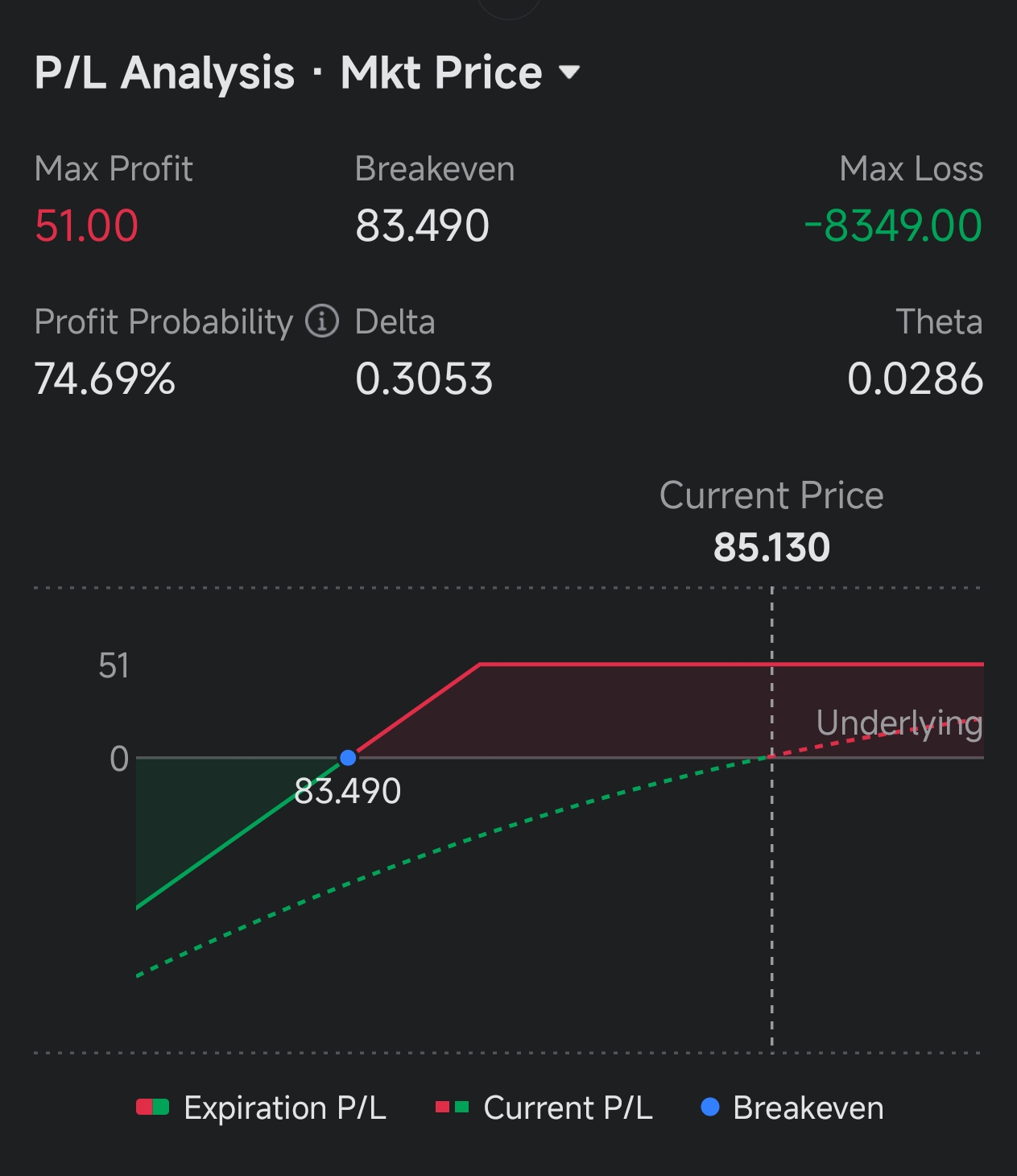Toggle the Current P/L legend label
The width and height of the screenshot is (1017, 1176).
pos(568,1108)
